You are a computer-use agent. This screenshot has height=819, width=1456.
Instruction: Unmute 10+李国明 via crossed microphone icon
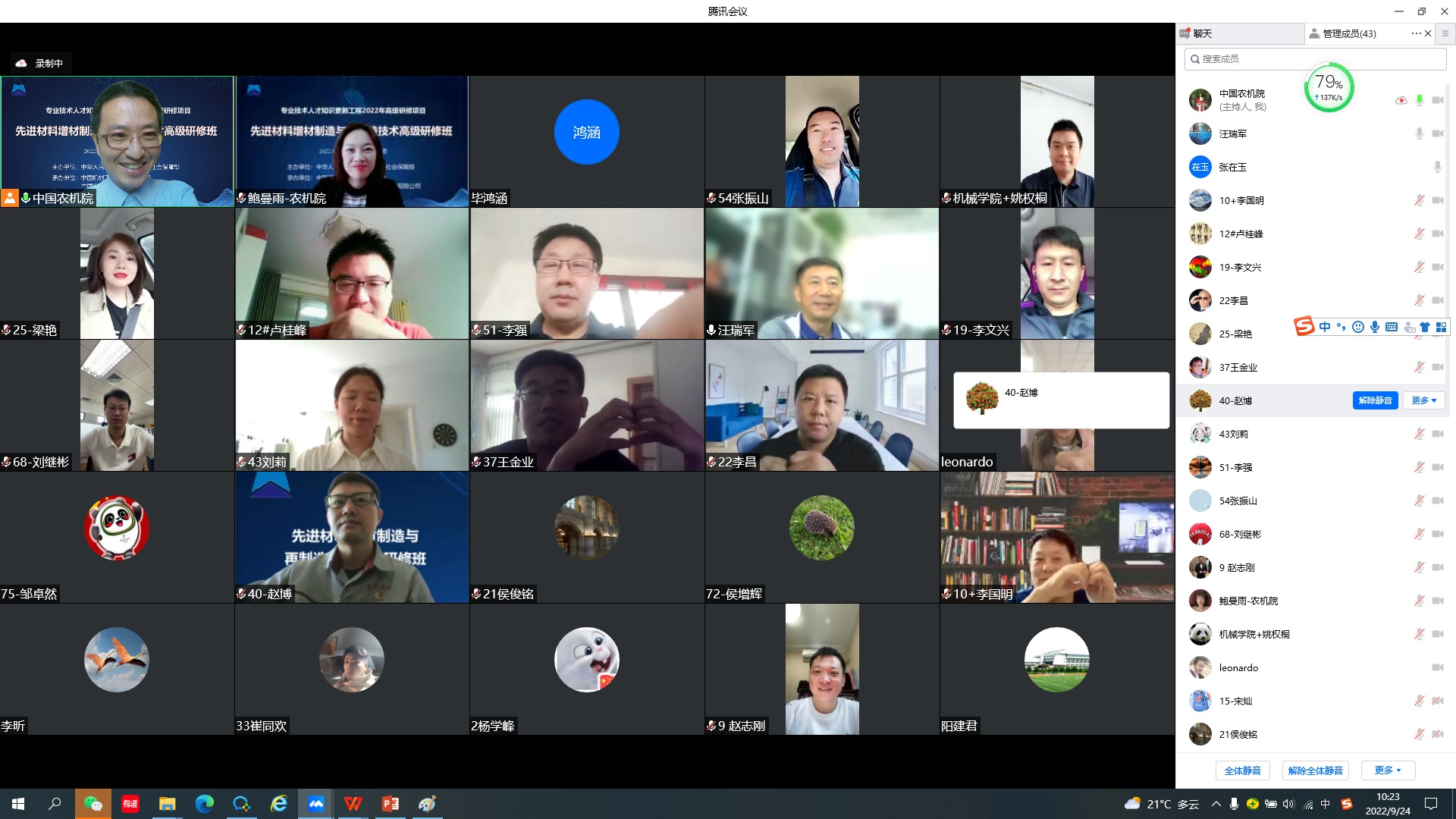coord(1419,200)
